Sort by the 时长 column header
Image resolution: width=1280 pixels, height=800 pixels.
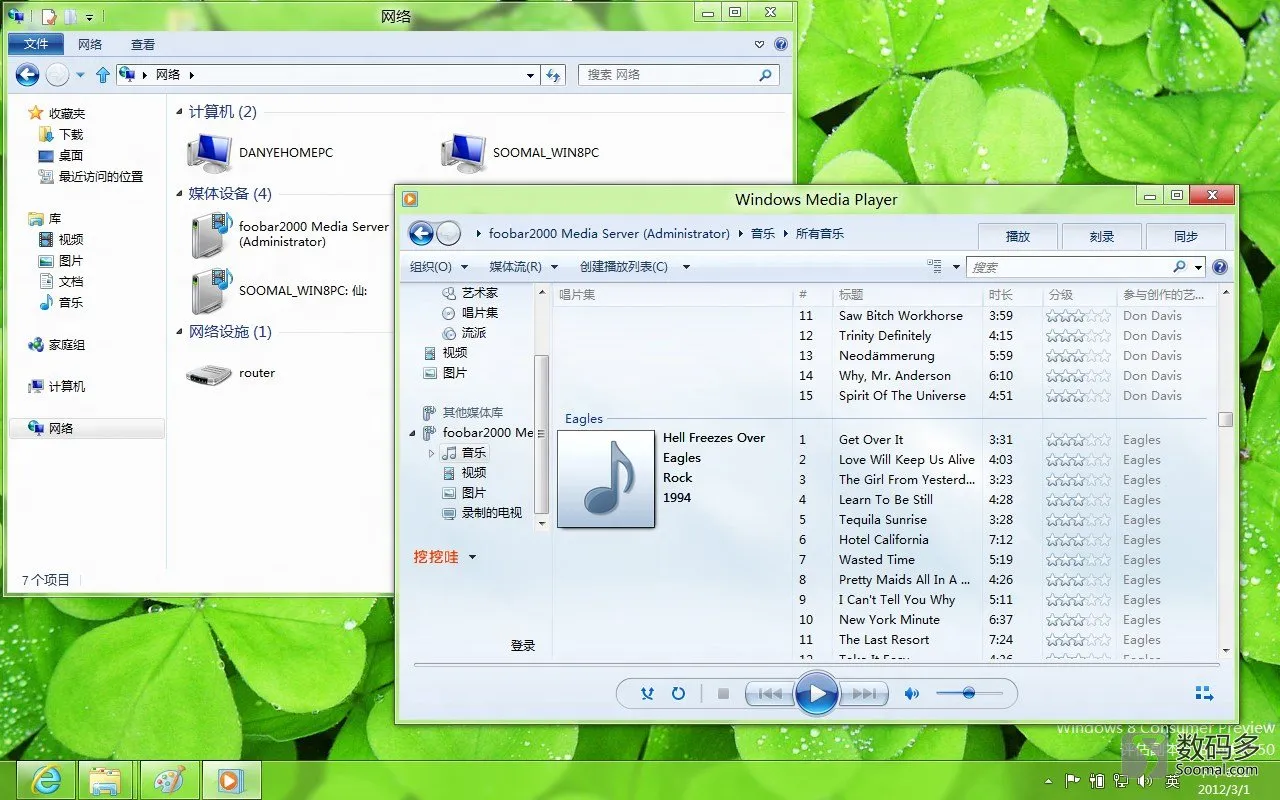pyautogui.click(x=1012, y=295)
